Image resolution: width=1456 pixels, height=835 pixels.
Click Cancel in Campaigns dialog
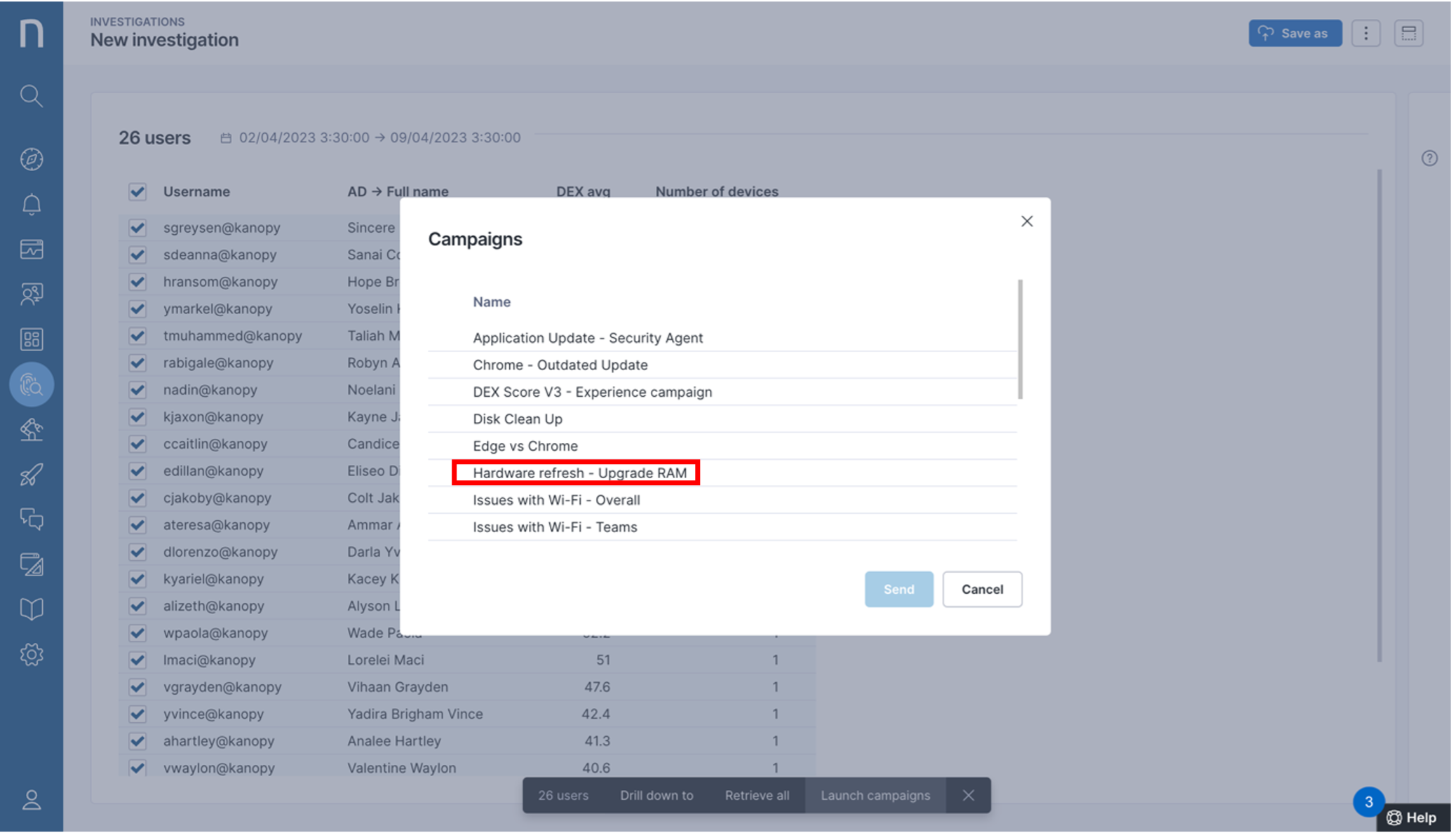pos(981,589)
